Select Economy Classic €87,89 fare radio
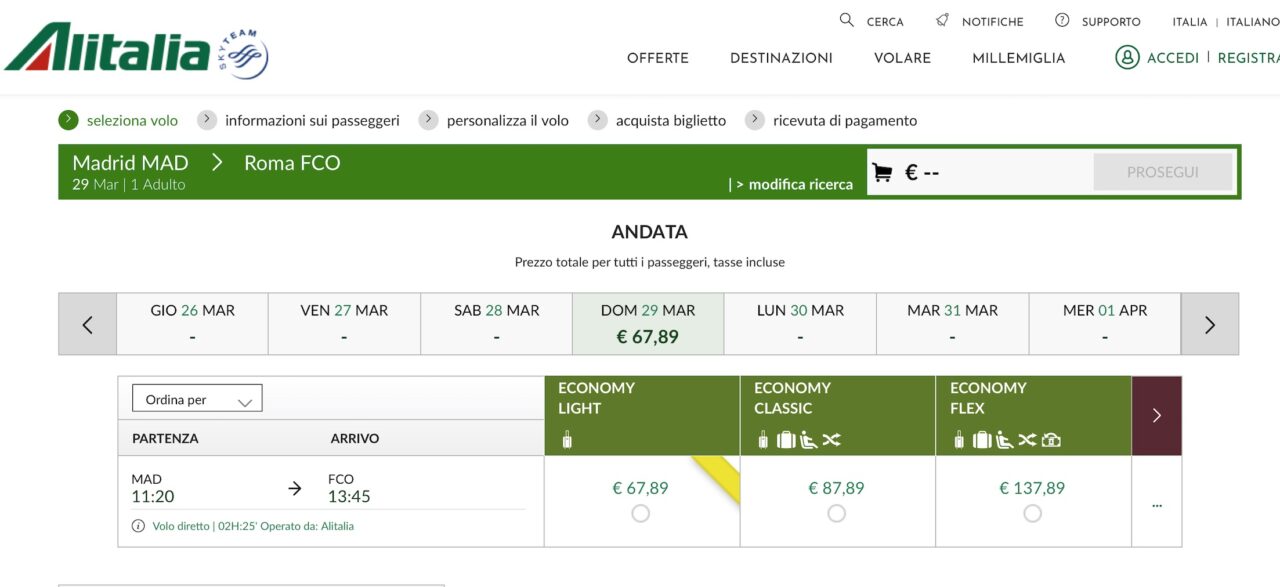1280x587 pixels. pyautogui.click(x=837, y=513)
